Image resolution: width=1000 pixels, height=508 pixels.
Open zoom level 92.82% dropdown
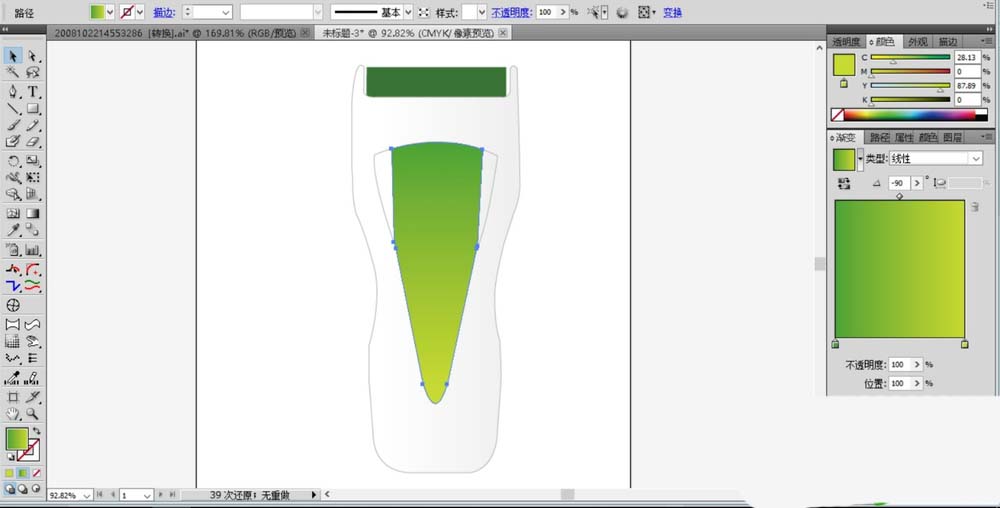(85, 495)
